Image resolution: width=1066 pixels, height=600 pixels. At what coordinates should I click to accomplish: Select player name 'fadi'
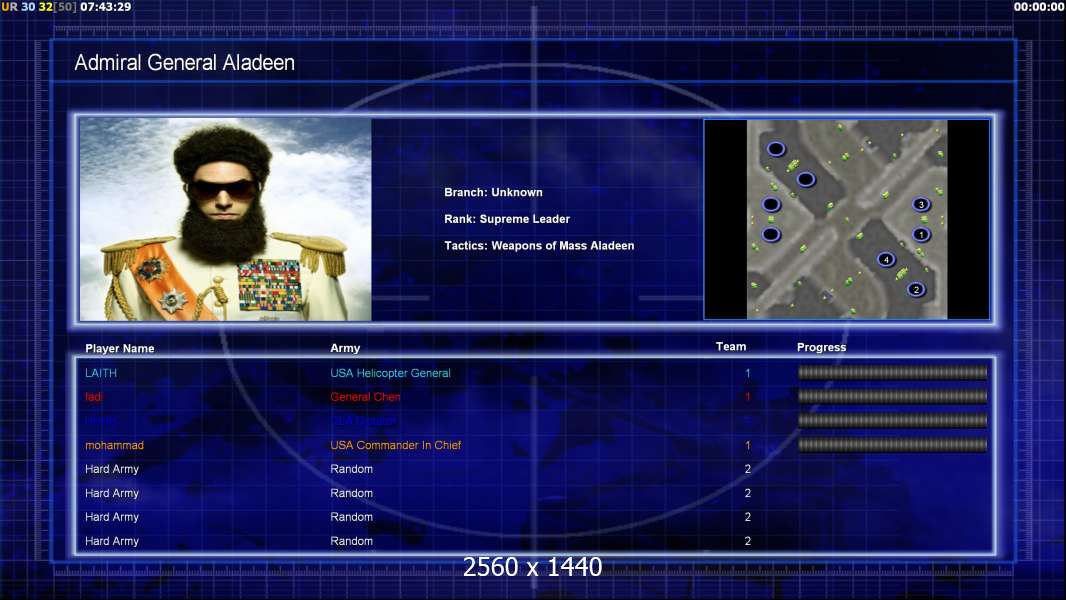pos(94,397)
